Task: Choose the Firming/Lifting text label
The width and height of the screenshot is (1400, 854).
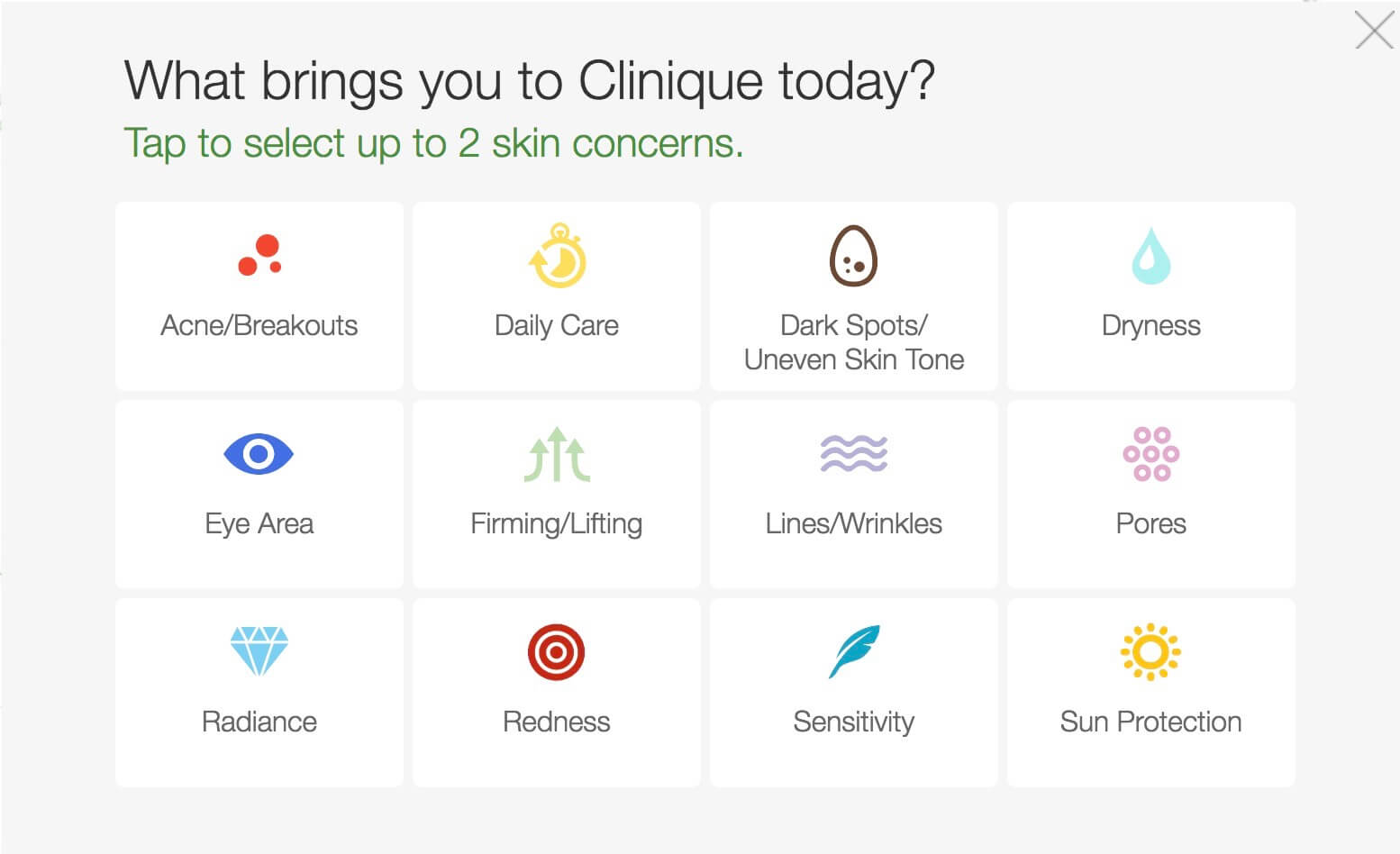Action: pyautogui.click(x=557, y=523)
